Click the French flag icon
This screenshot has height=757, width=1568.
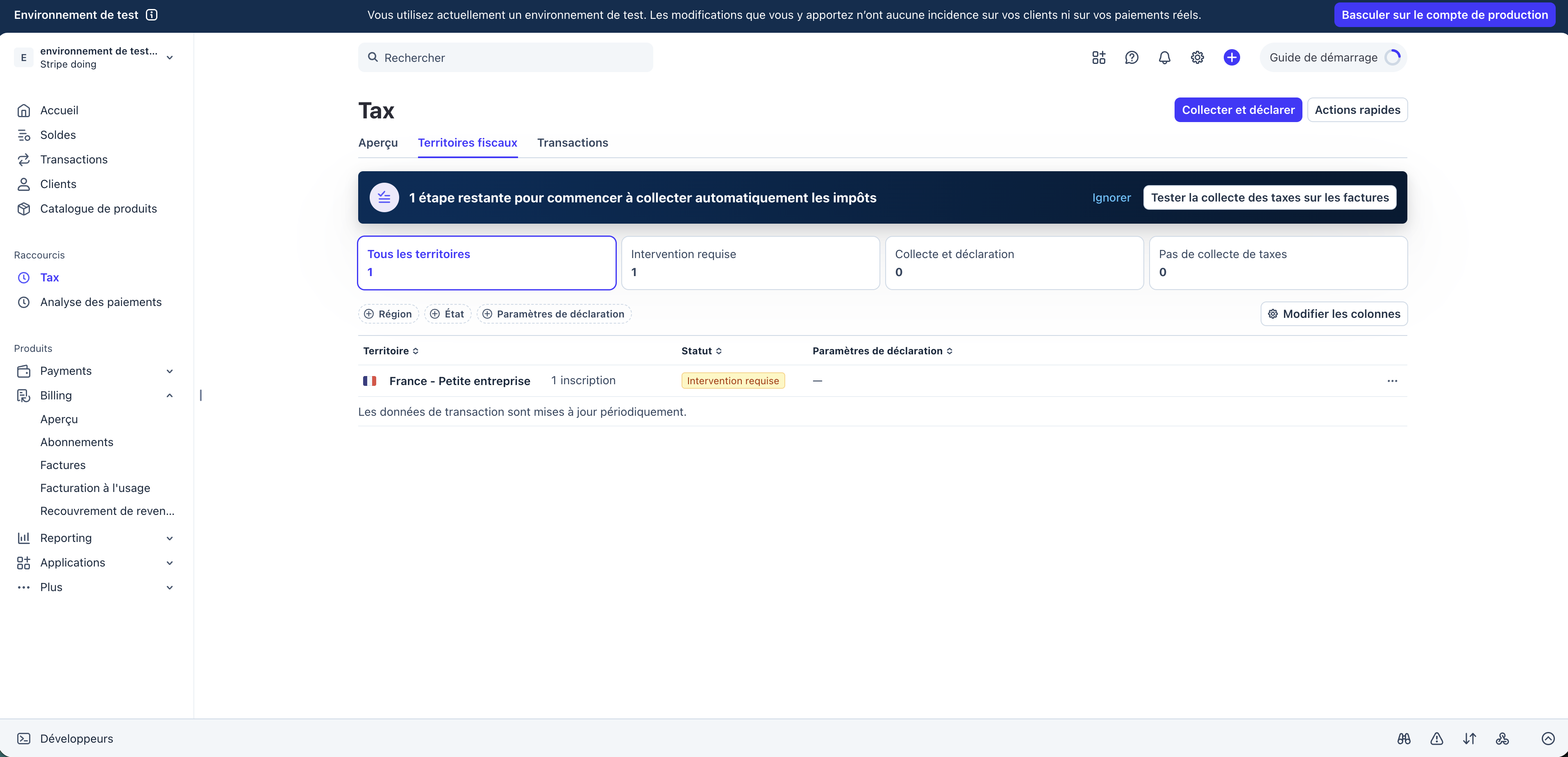370,381
